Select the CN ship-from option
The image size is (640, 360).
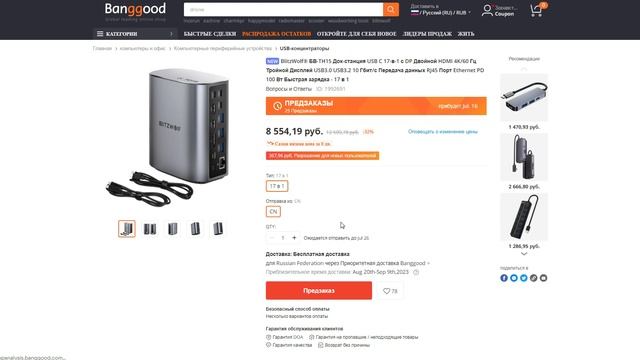273,211
